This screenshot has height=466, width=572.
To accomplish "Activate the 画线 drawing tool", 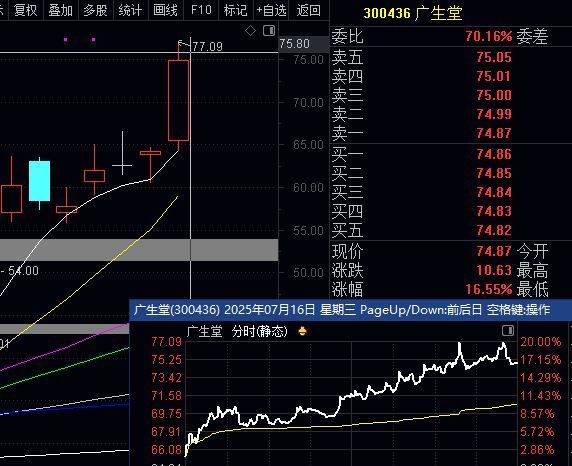I will point(166,10).
